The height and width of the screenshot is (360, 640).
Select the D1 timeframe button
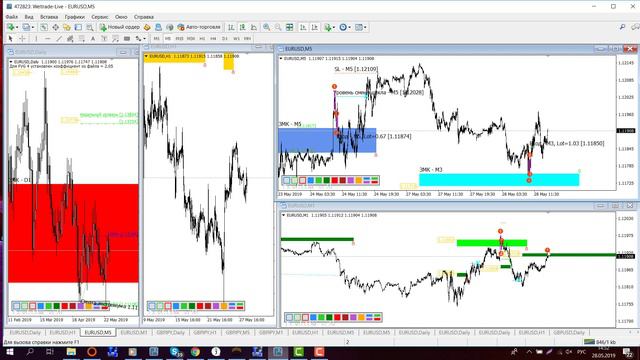224,39
